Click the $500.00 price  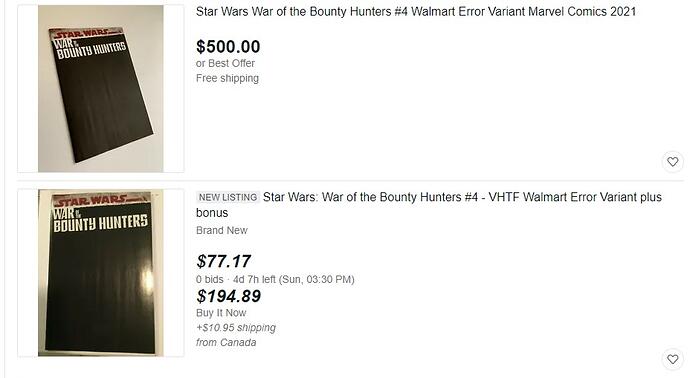tap(228, 47)
